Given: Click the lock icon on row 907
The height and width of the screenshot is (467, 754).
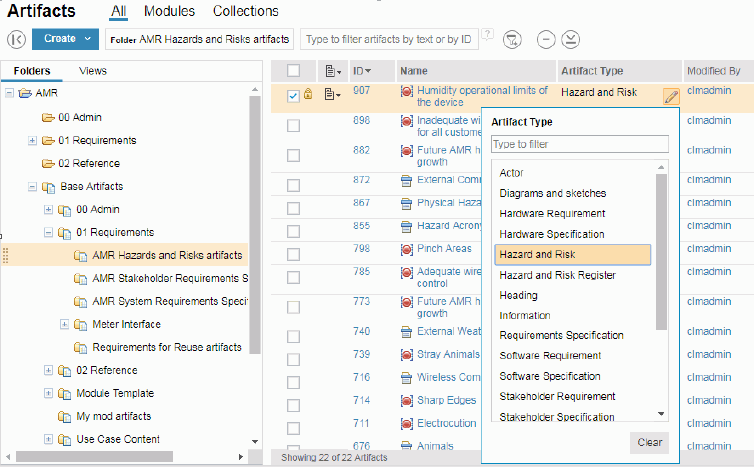Looking at the screenshot, I should 308,93.
